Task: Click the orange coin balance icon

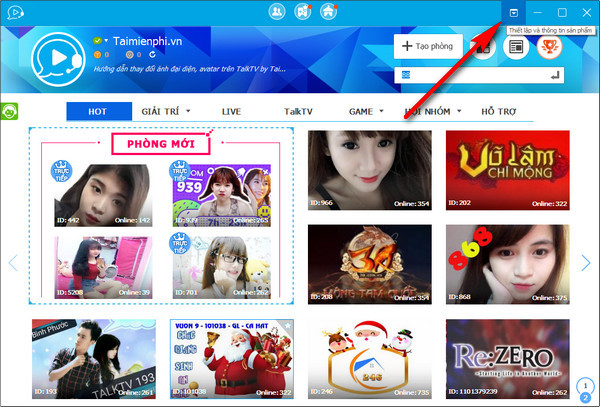Action: coord(98,55)
